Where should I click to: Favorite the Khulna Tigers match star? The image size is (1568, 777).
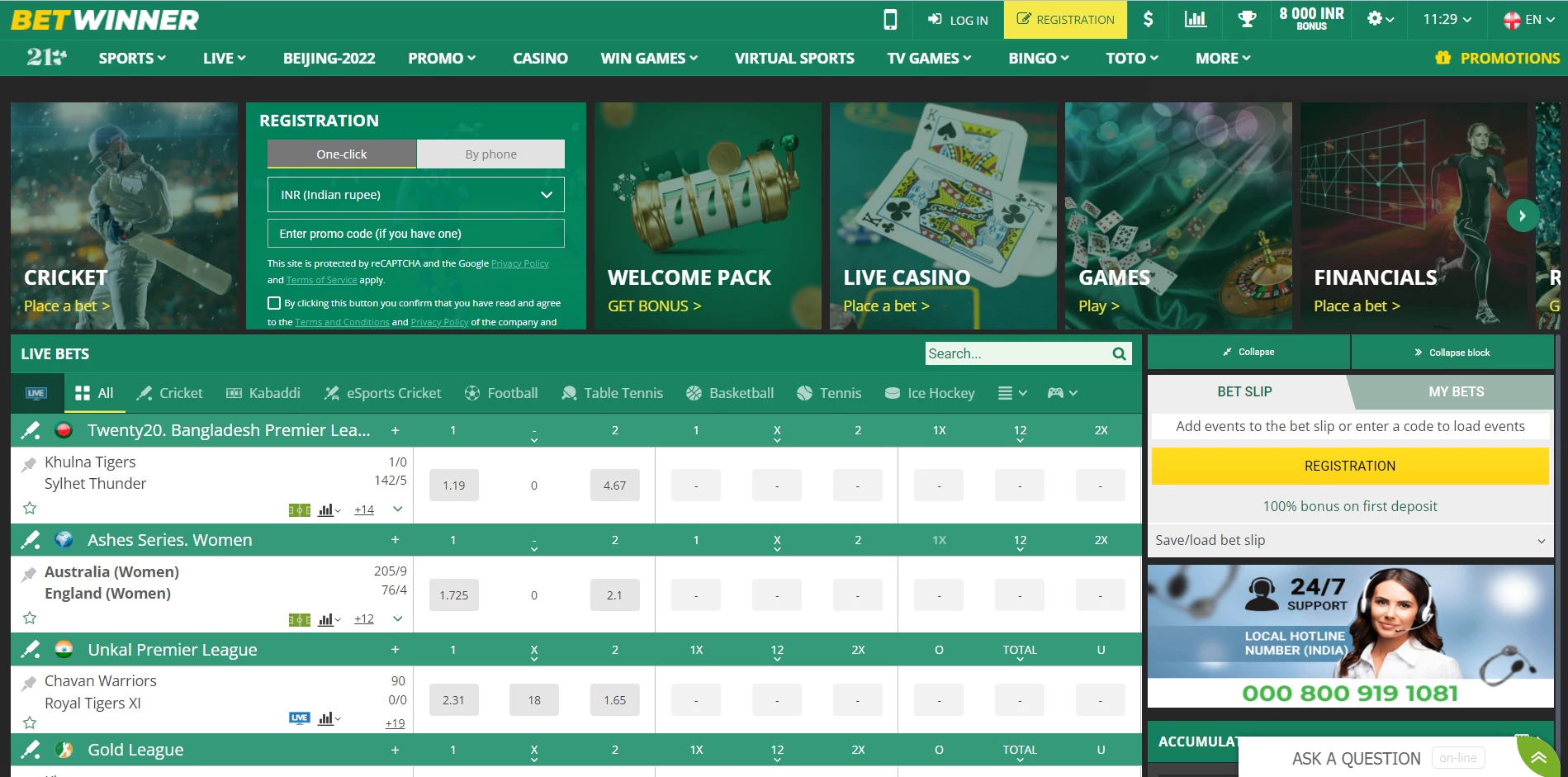pyautogui.click(x=30, y=508)
